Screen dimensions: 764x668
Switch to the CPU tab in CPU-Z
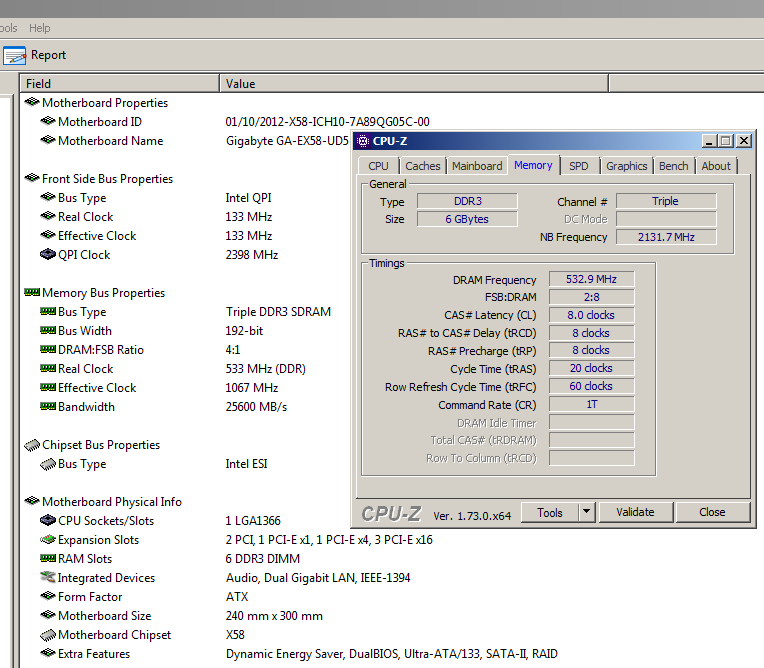tap(379, 166)
